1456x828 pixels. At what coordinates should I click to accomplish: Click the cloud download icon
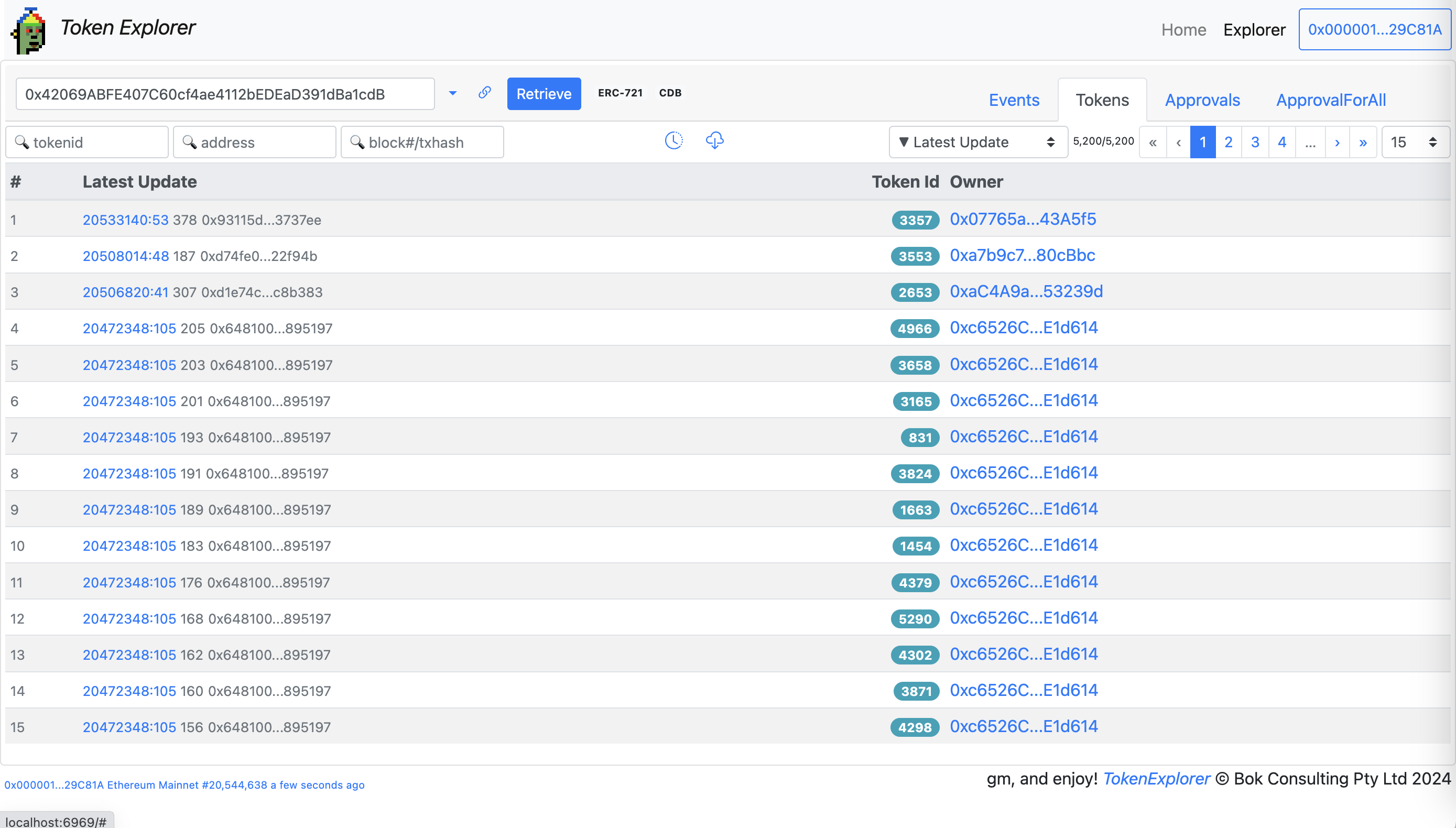tap(714, 140)
